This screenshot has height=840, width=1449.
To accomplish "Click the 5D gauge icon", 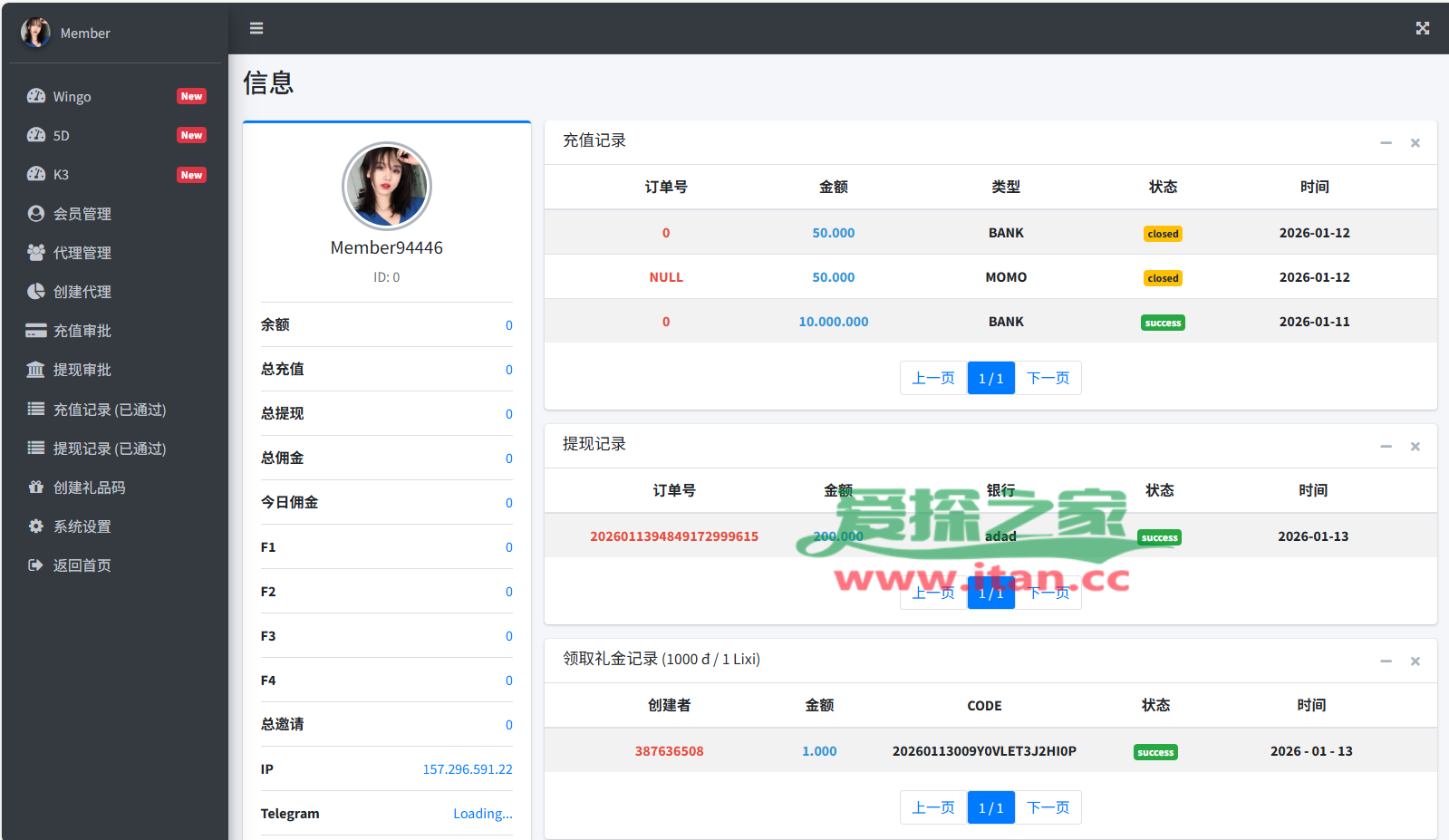I will tap(36, 135).
